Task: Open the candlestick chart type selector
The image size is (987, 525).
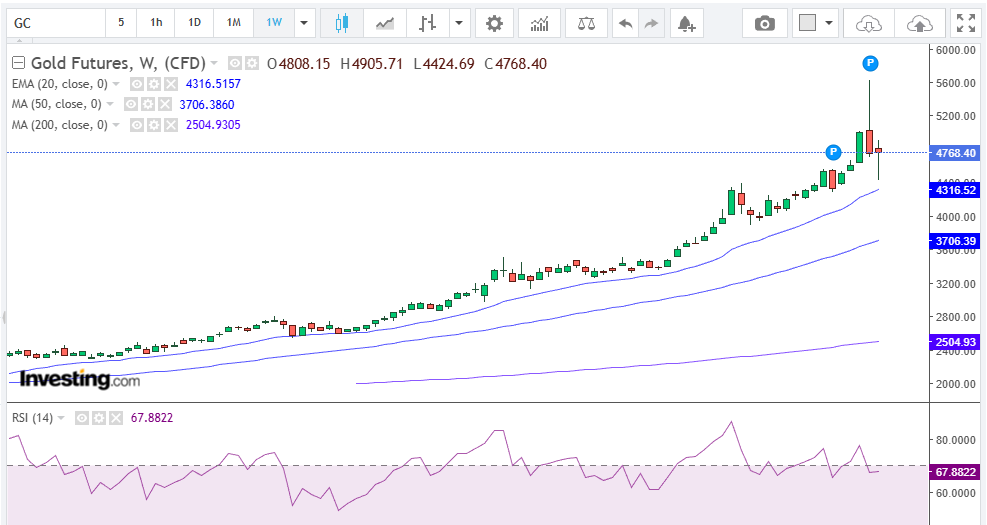Action: click(341, 23)
